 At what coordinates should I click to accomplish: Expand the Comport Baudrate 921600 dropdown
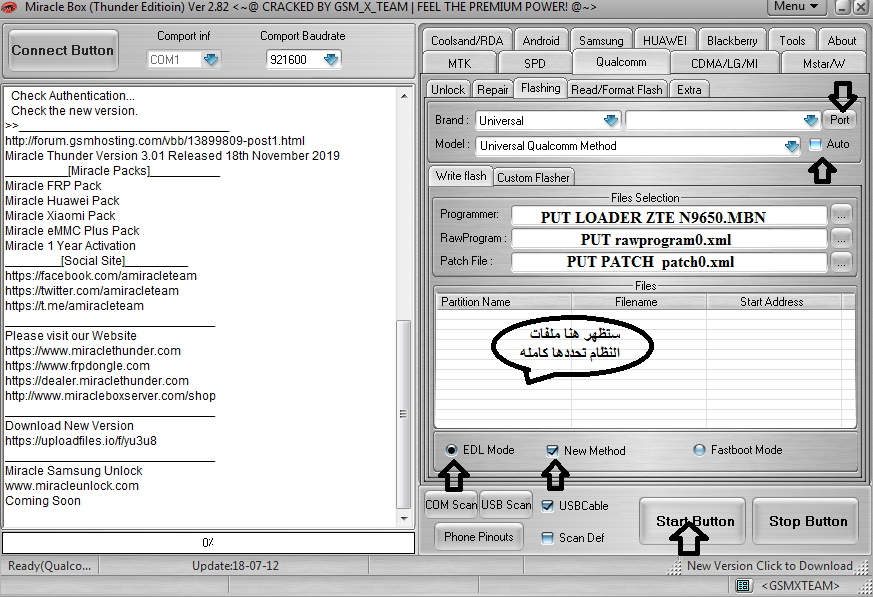(x=331, y=60)
